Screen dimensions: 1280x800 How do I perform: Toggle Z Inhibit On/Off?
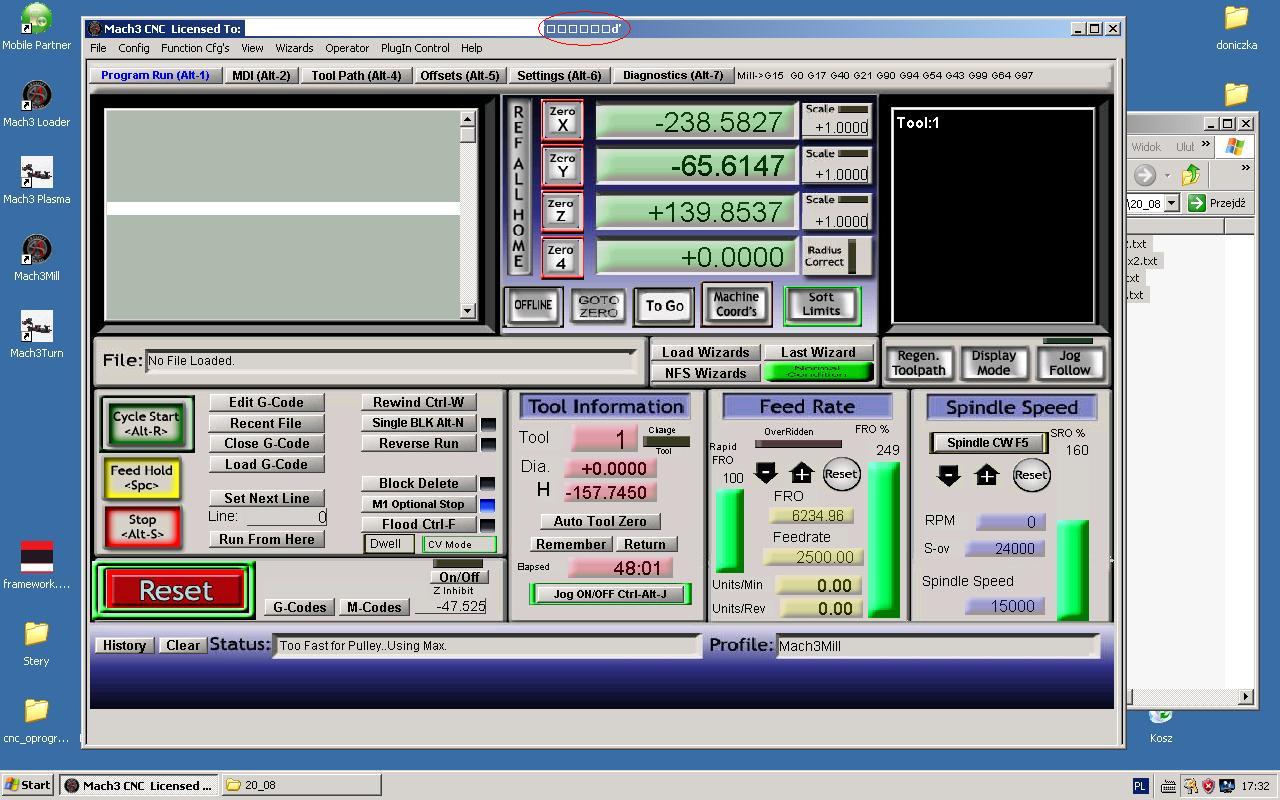click(x=459, y=577)
